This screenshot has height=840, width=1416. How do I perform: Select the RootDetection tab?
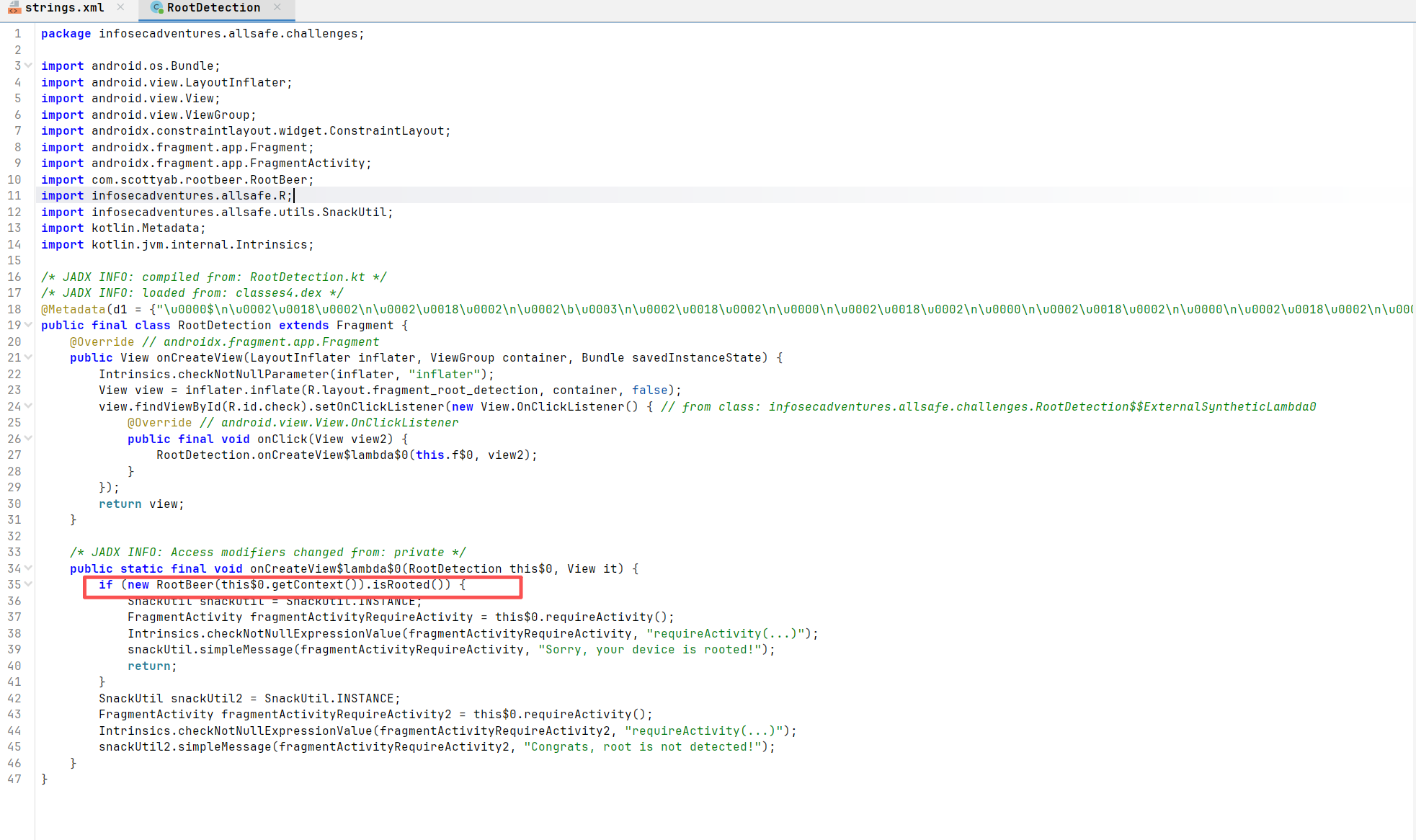pos(213,8)
